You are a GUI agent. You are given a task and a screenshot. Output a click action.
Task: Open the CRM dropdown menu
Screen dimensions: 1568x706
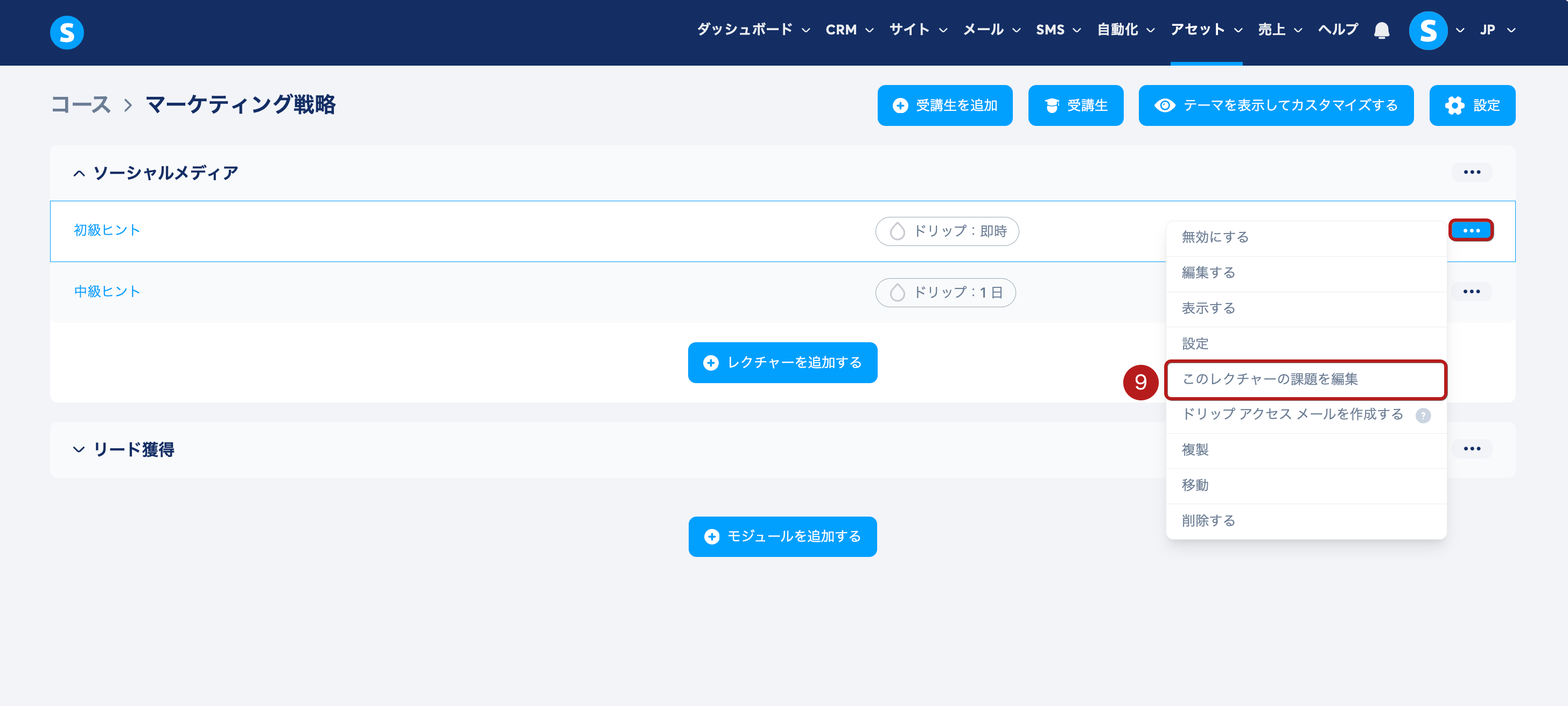pos(849,29)
